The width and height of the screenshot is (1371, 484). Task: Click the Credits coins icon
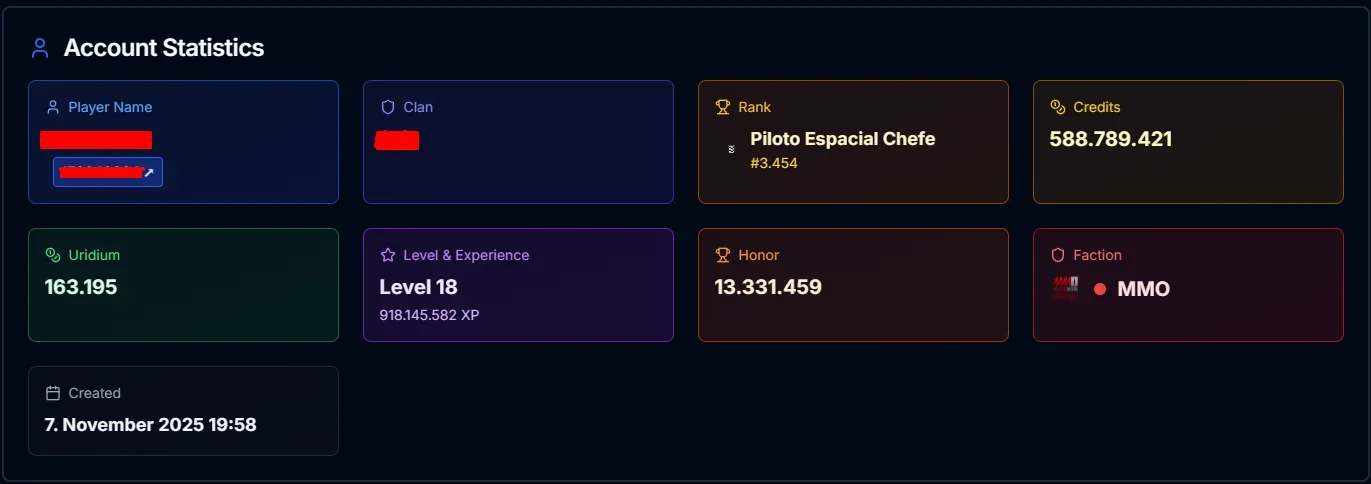1058,107
